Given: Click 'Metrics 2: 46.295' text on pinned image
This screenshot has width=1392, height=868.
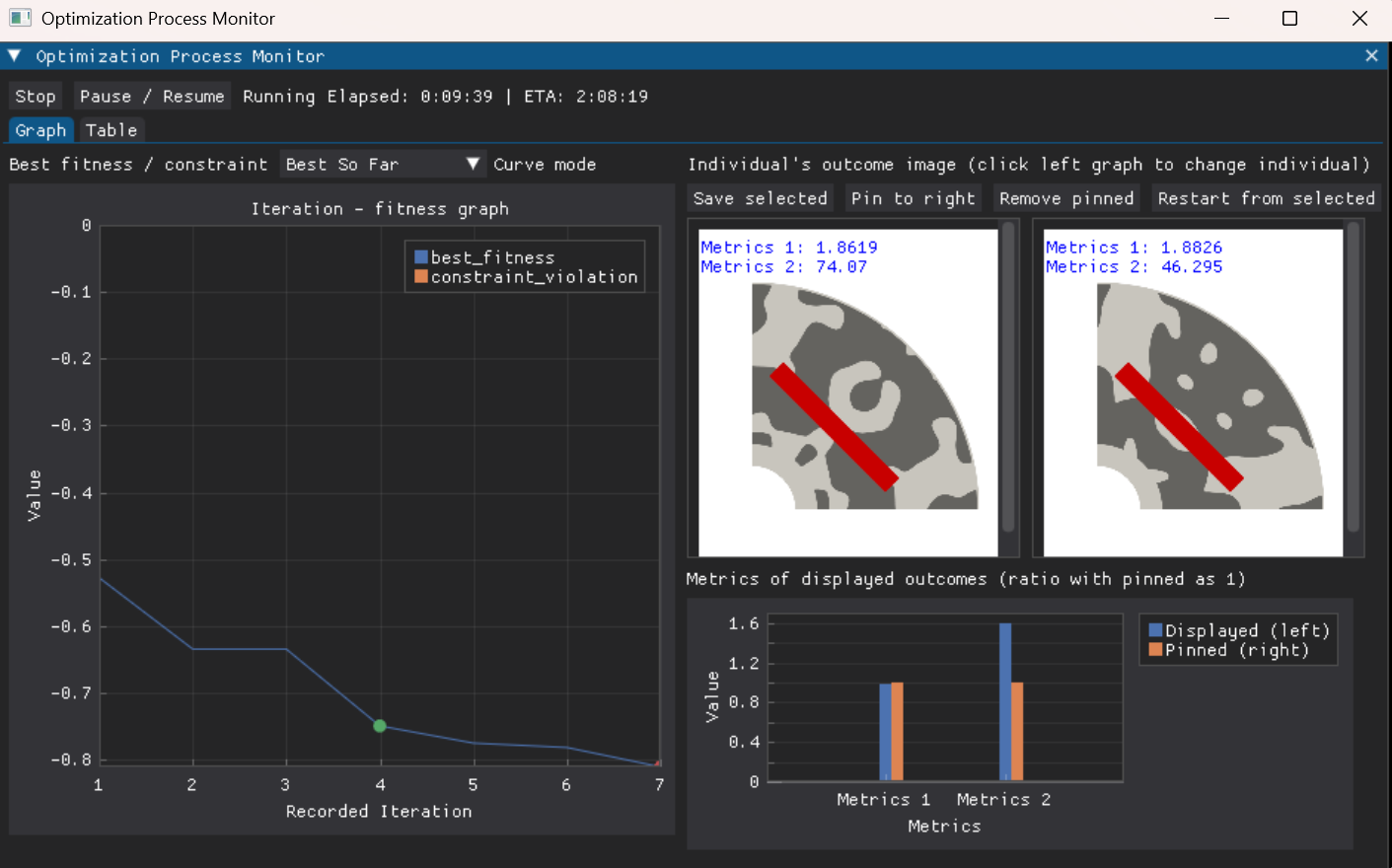Looking at the screenshot, I should pos(1135,266).
